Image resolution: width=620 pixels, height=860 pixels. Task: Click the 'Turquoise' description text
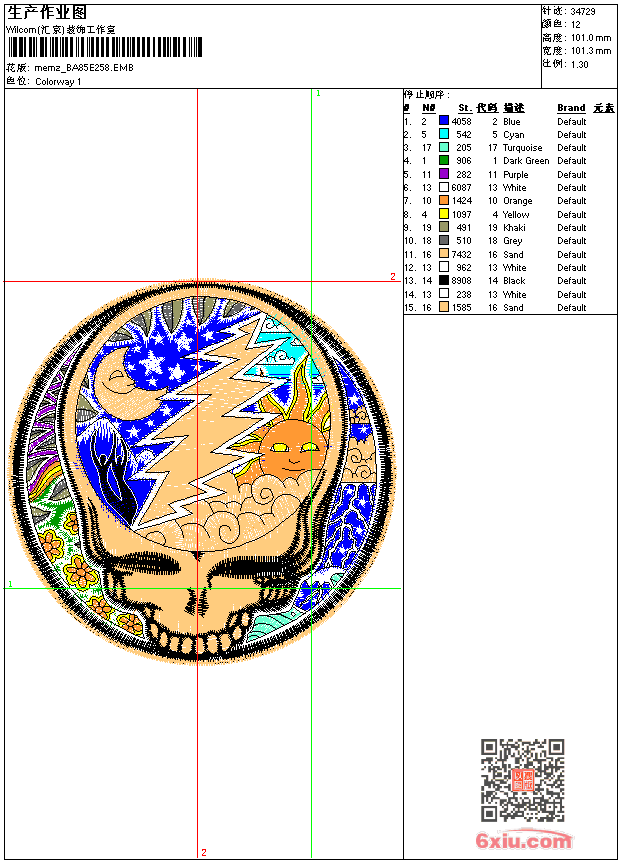522,148
